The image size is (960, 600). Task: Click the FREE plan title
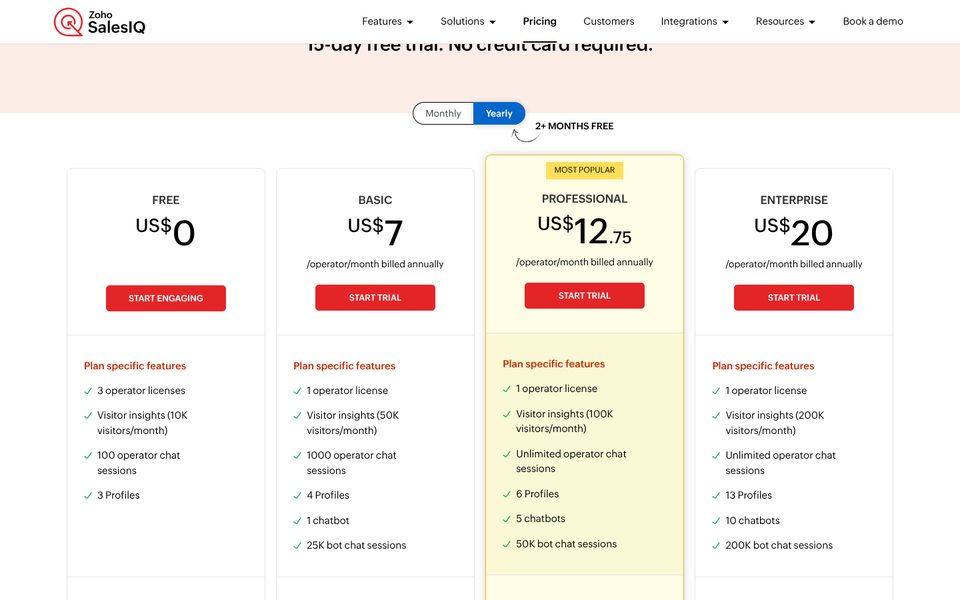(166, 200)
